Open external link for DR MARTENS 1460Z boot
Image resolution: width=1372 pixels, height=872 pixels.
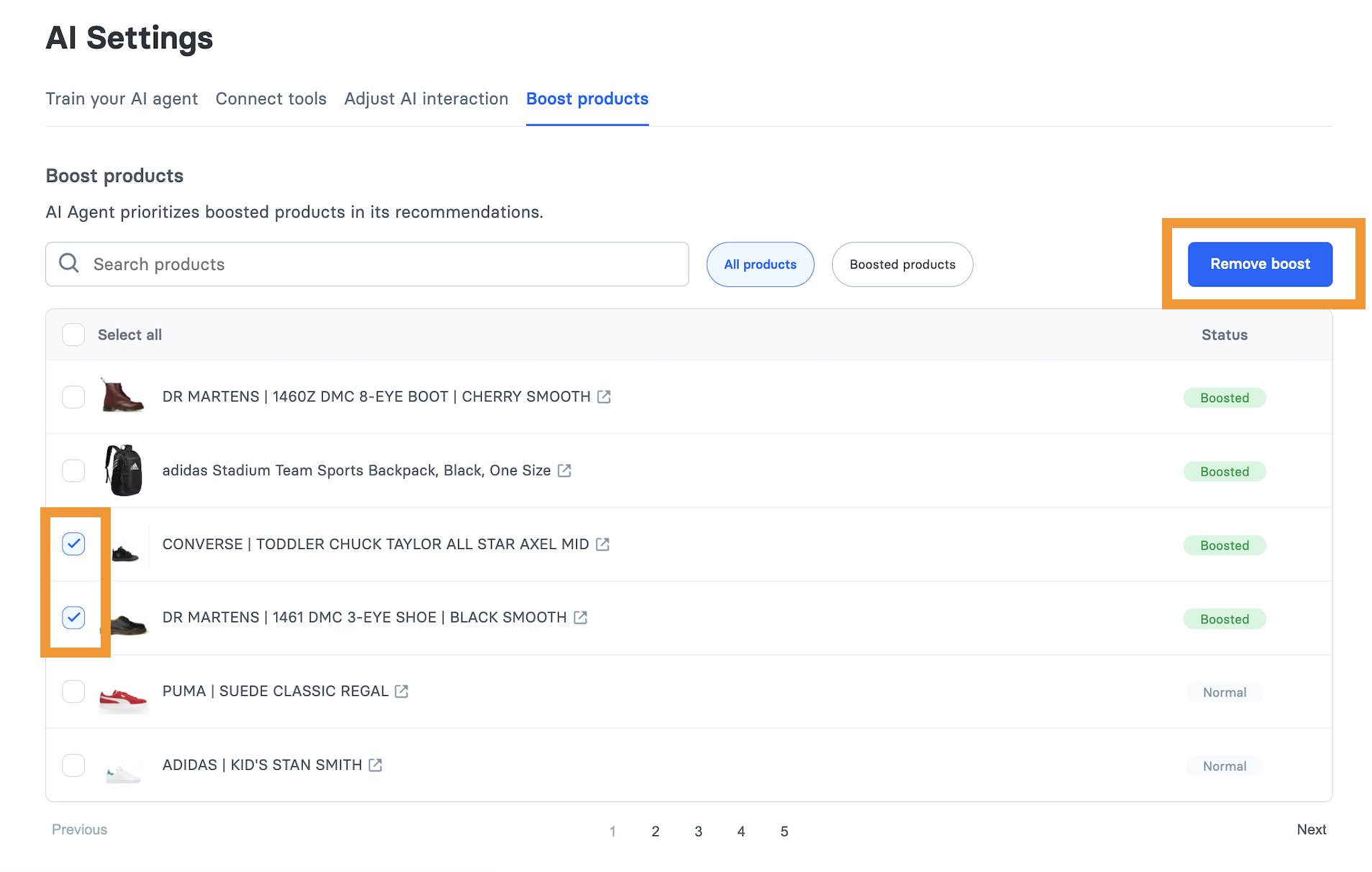[604, 396]
